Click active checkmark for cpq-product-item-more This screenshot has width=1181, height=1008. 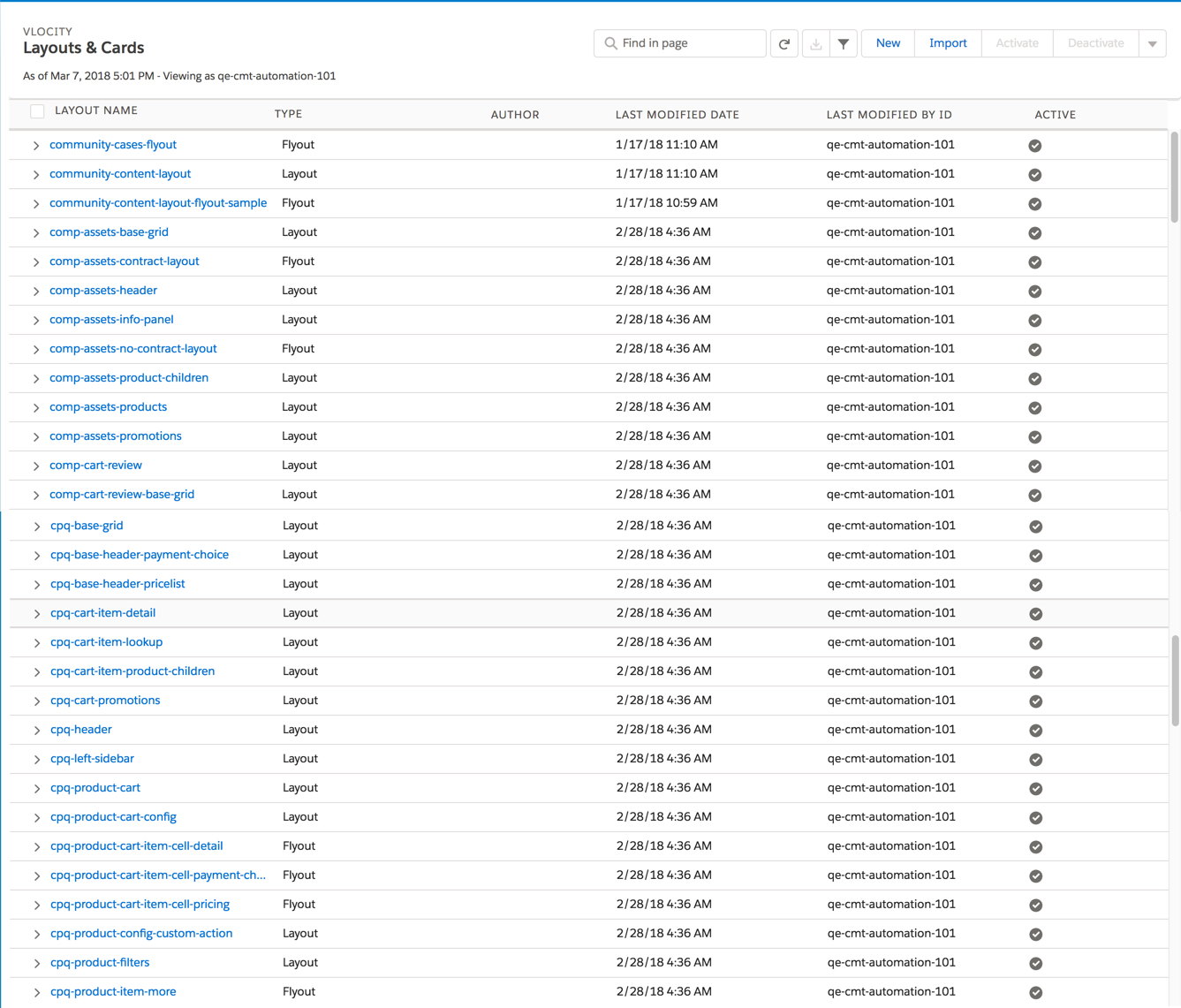pos(1035,993)
